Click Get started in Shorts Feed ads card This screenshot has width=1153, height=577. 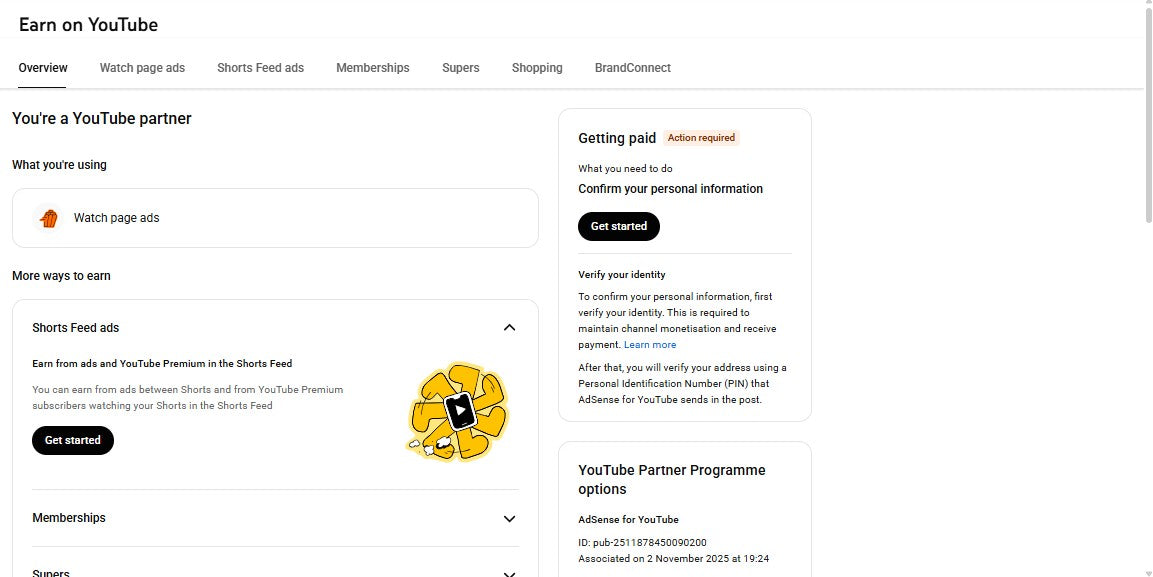[x=72, y=440]
